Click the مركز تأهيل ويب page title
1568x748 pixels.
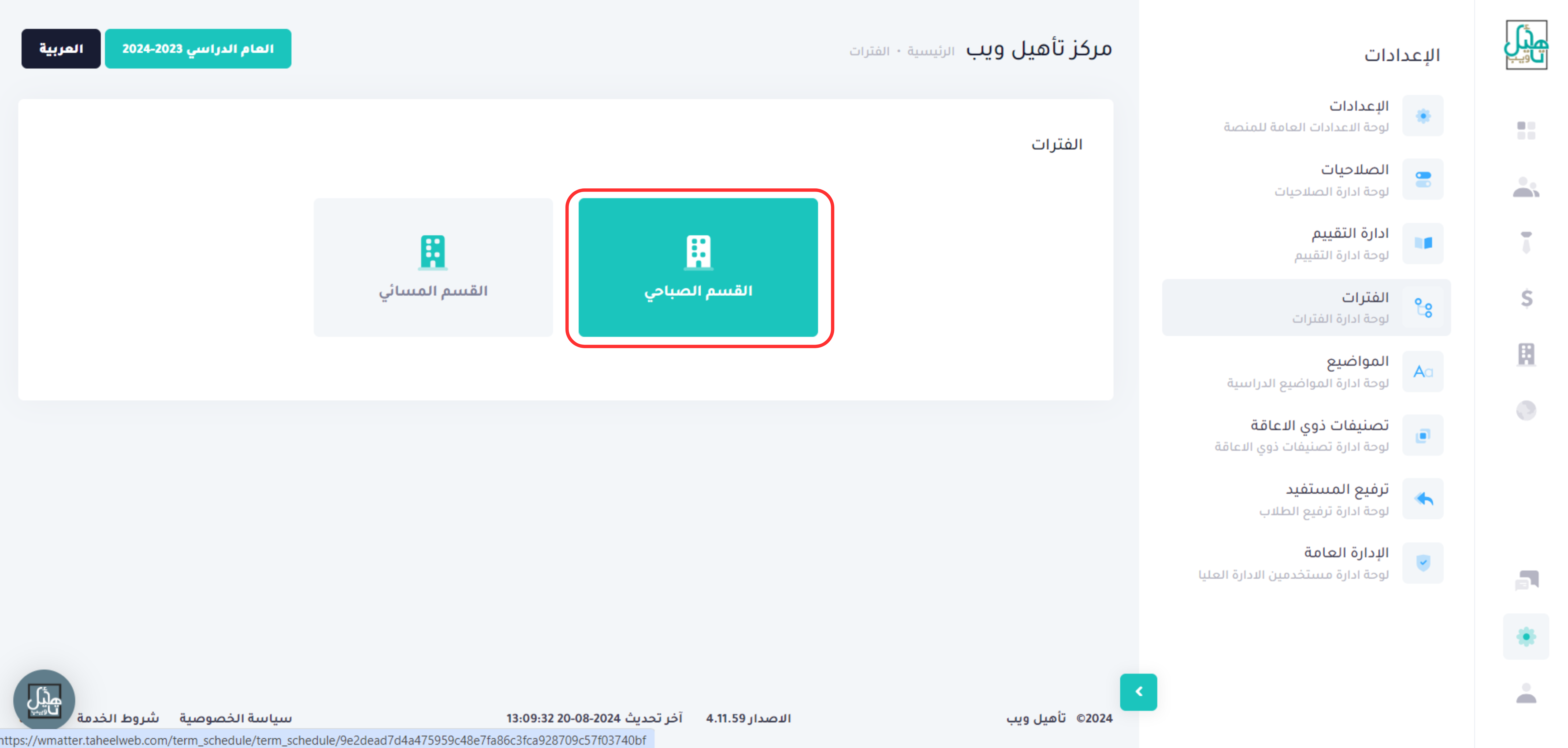click(x=1039, y=49)
